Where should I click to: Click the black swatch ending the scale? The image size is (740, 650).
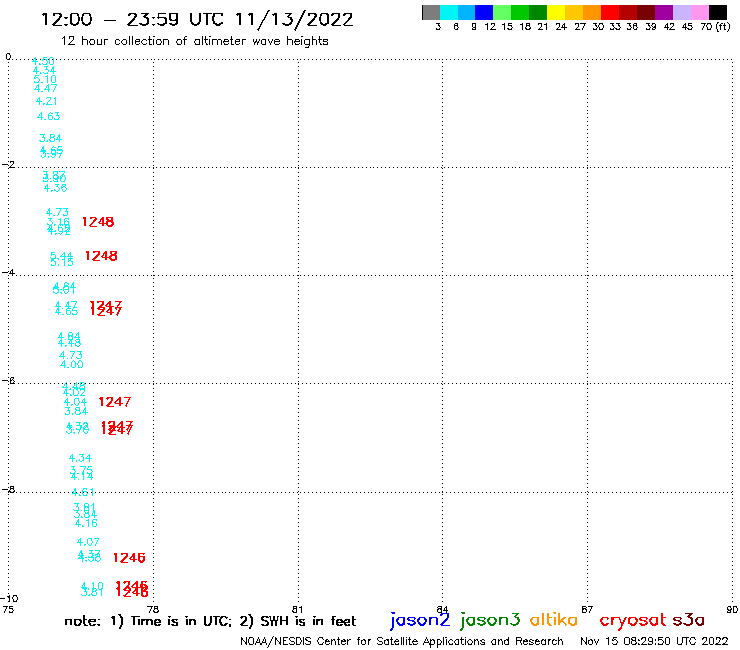(x=717, y=12)
